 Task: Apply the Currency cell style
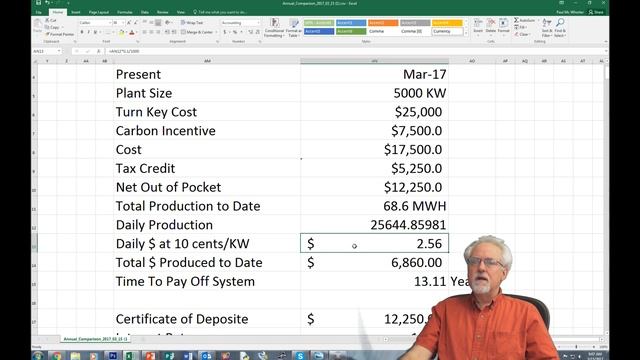tap(447, 31)
